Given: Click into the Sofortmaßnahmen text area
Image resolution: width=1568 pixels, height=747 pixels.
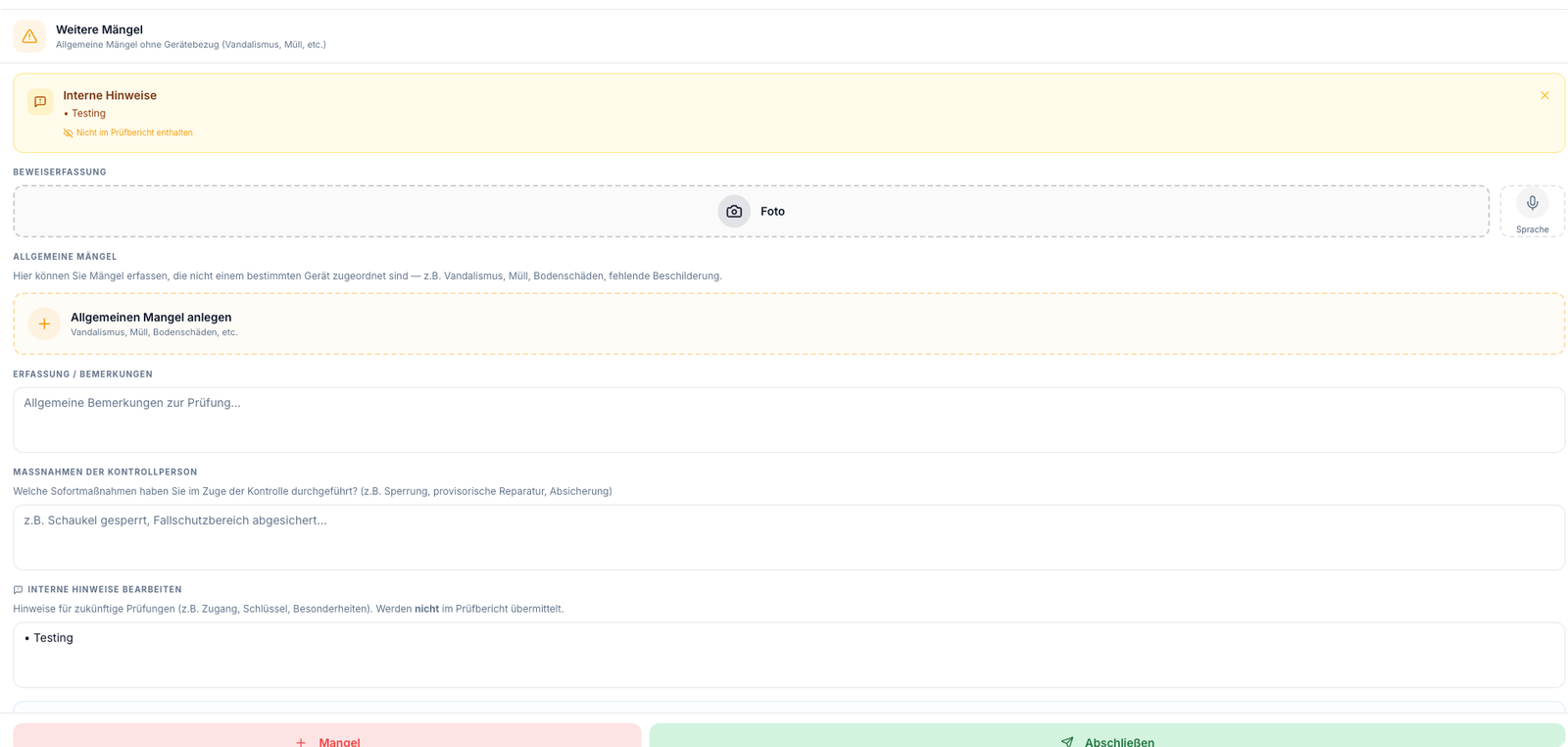Looking at the screenshot, I should [788, 537].
